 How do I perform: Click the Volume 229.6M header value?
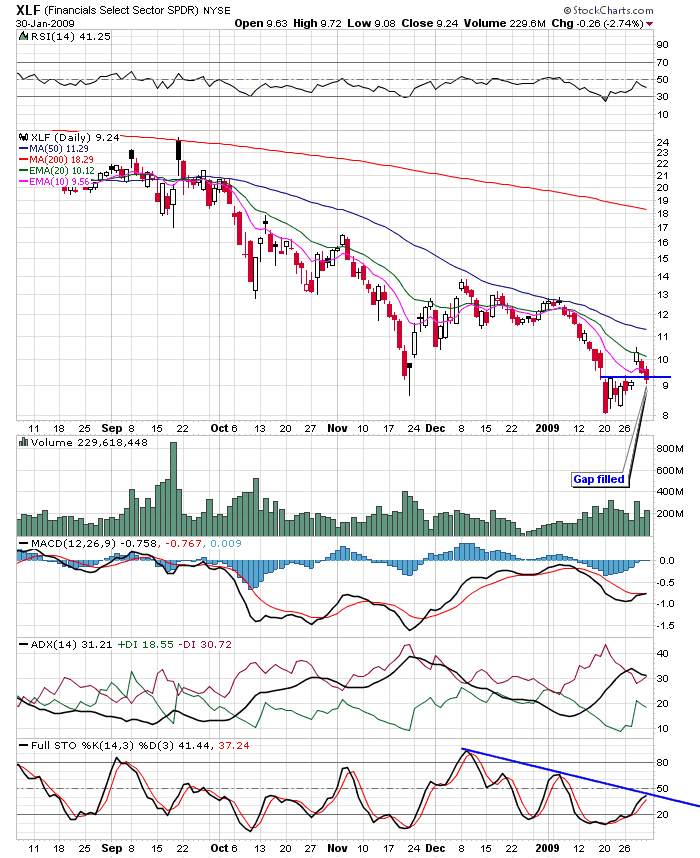(505, 24)
